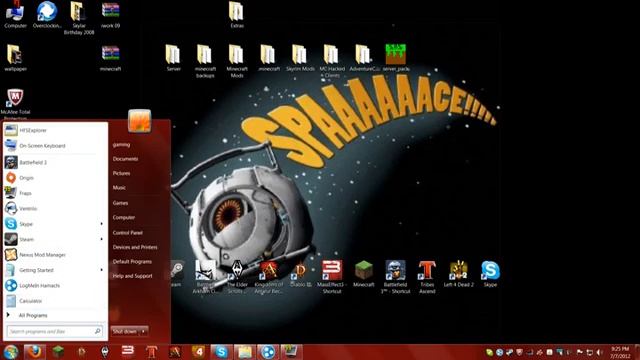Open the server_pack desktop icon

(396, 58)
